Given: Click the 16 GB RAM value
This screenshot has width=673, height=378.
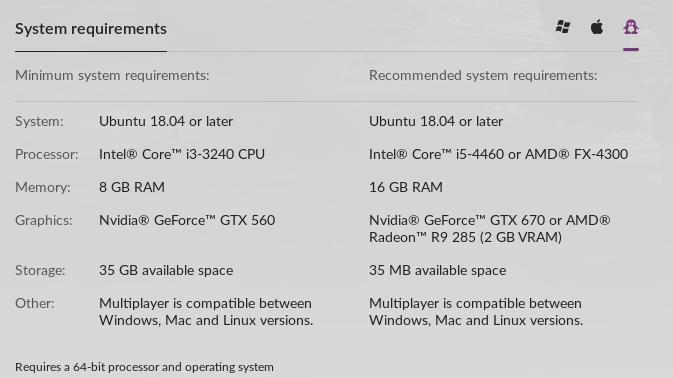Looking at the screenshot, I should 406,187.
